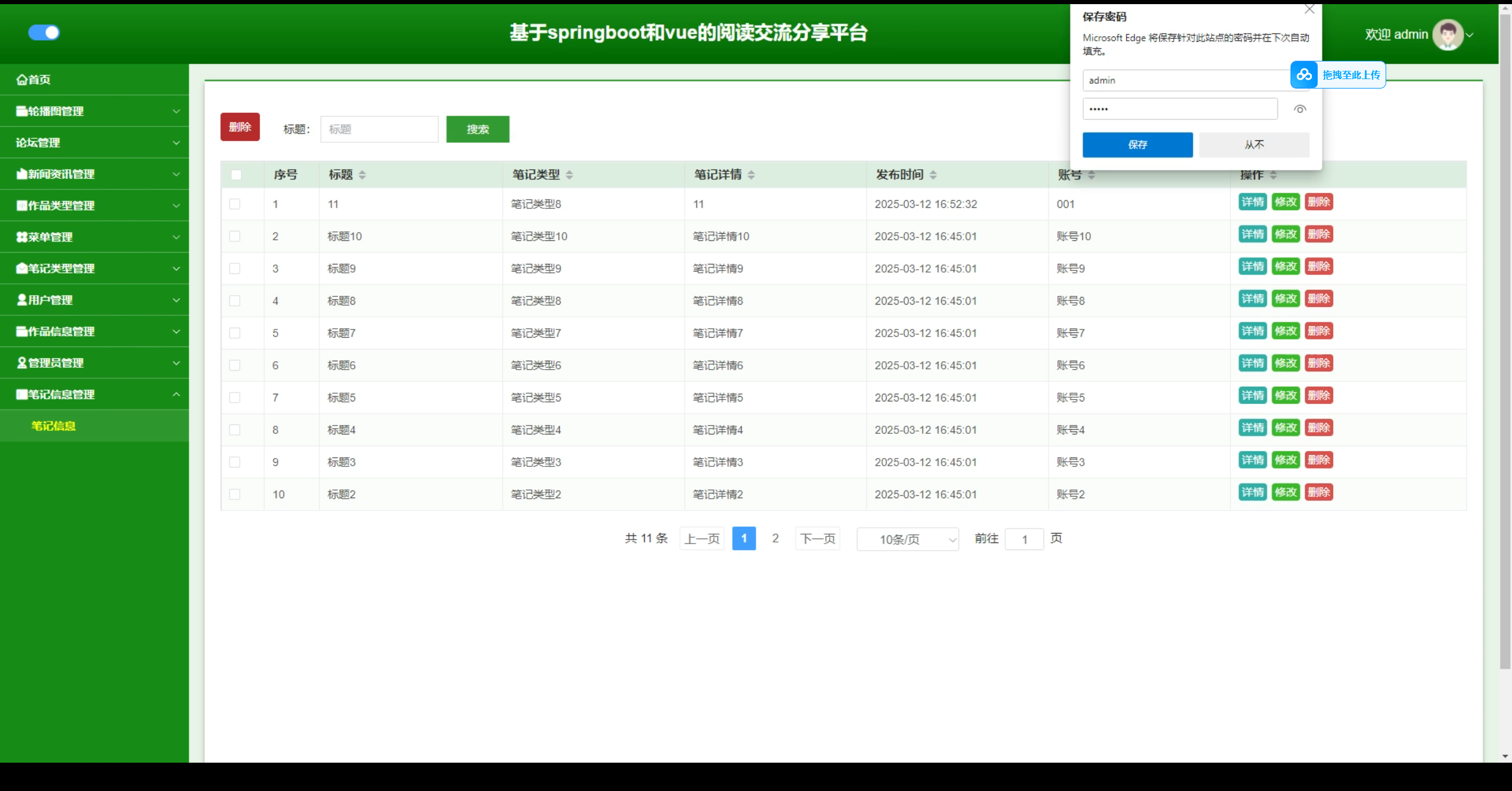
Task: Click the green 搜索 button
Action: 477,129
